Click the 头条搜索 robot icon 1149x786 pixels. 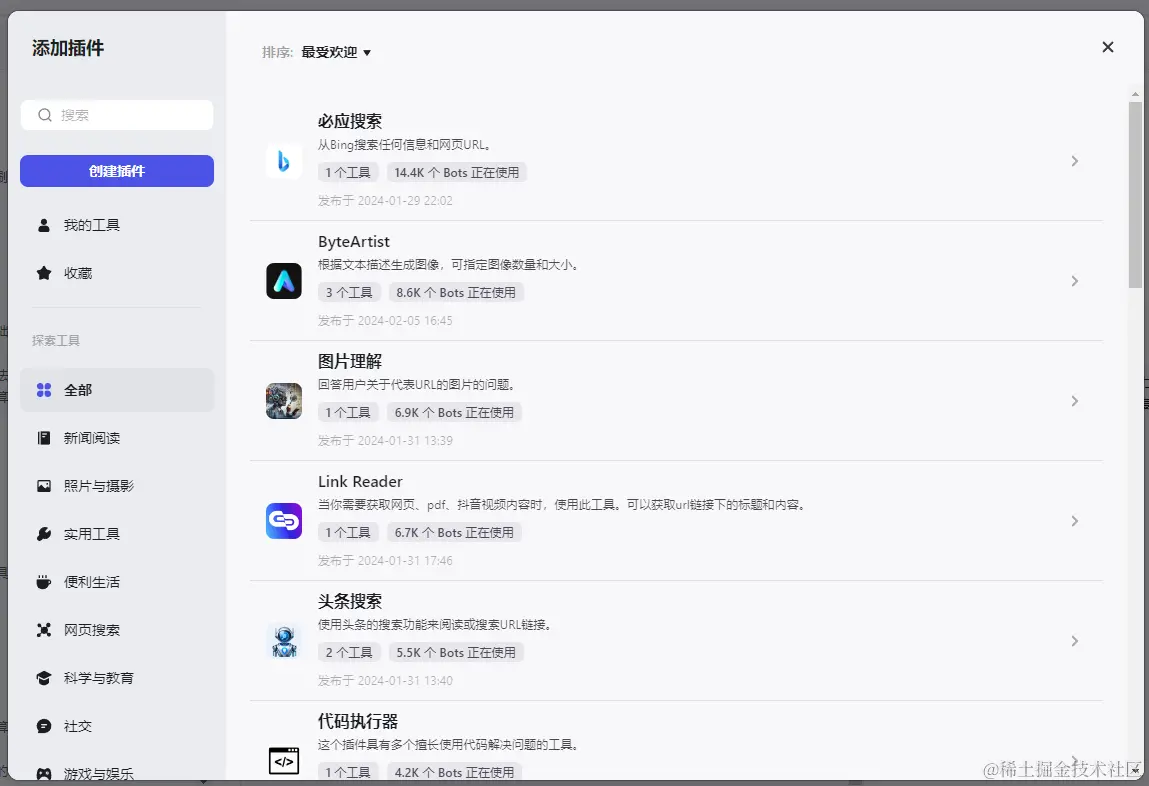point(284,641)
